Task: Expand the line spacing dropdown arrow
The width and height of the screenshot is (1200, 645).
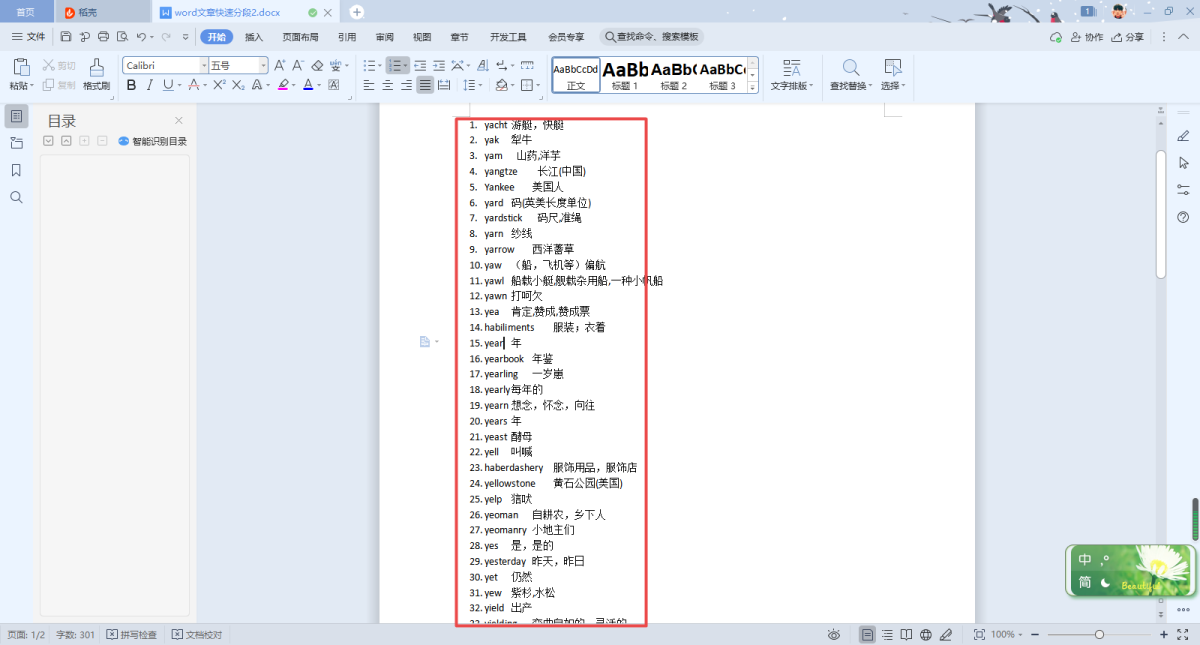Action: click(479, 85)
